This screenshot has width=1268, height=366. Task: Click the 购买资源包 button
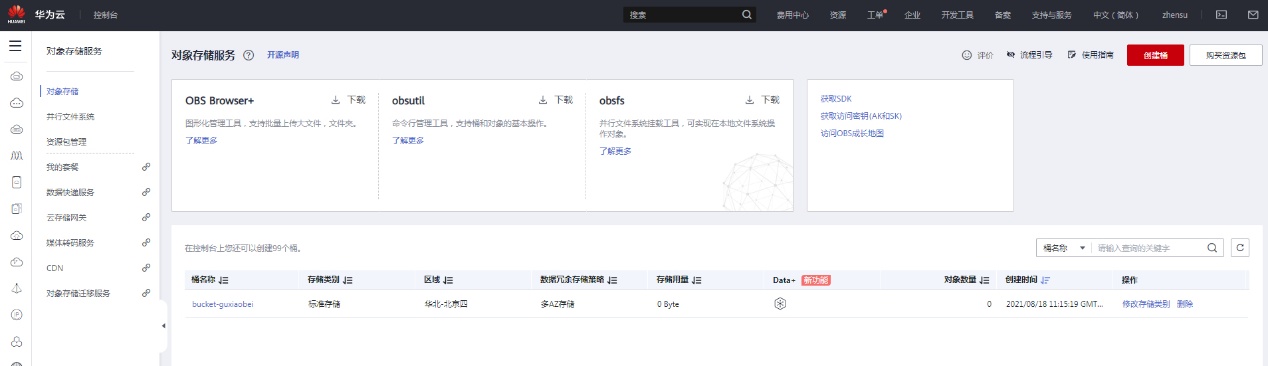(1226, 55)
